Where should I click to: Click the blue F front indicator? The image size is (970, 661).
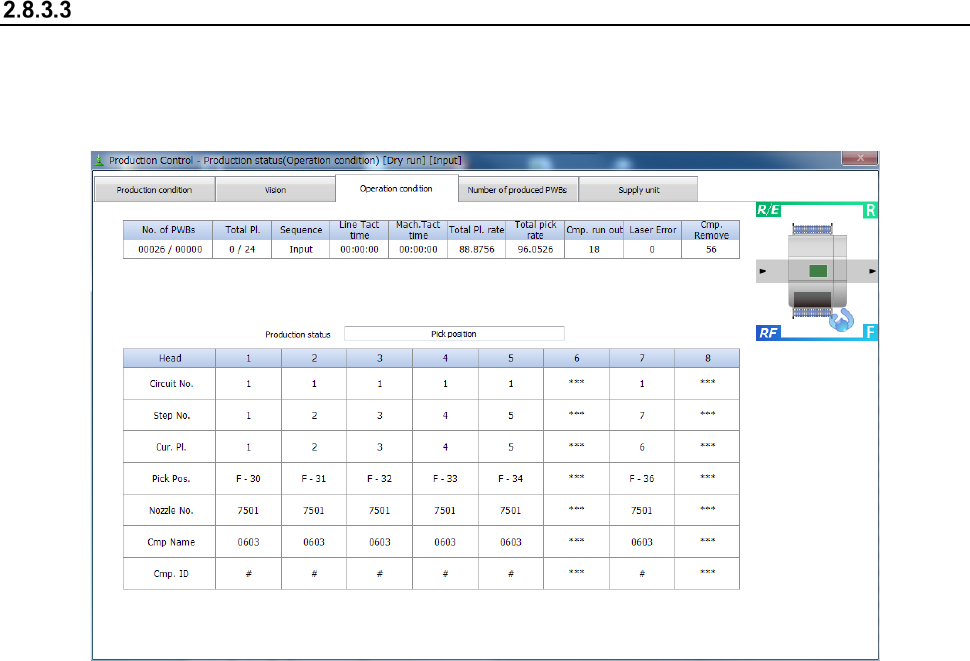[870, 333]
